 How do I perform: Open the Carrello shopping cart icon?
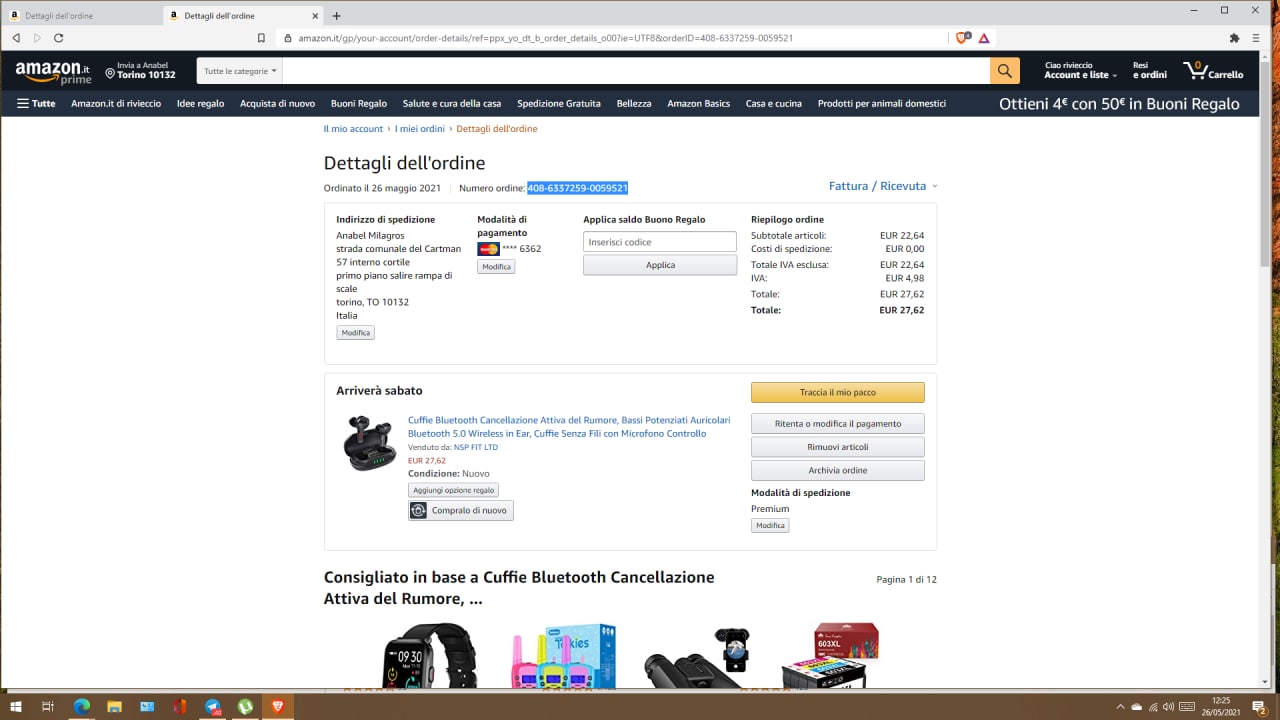point(1213,71)
